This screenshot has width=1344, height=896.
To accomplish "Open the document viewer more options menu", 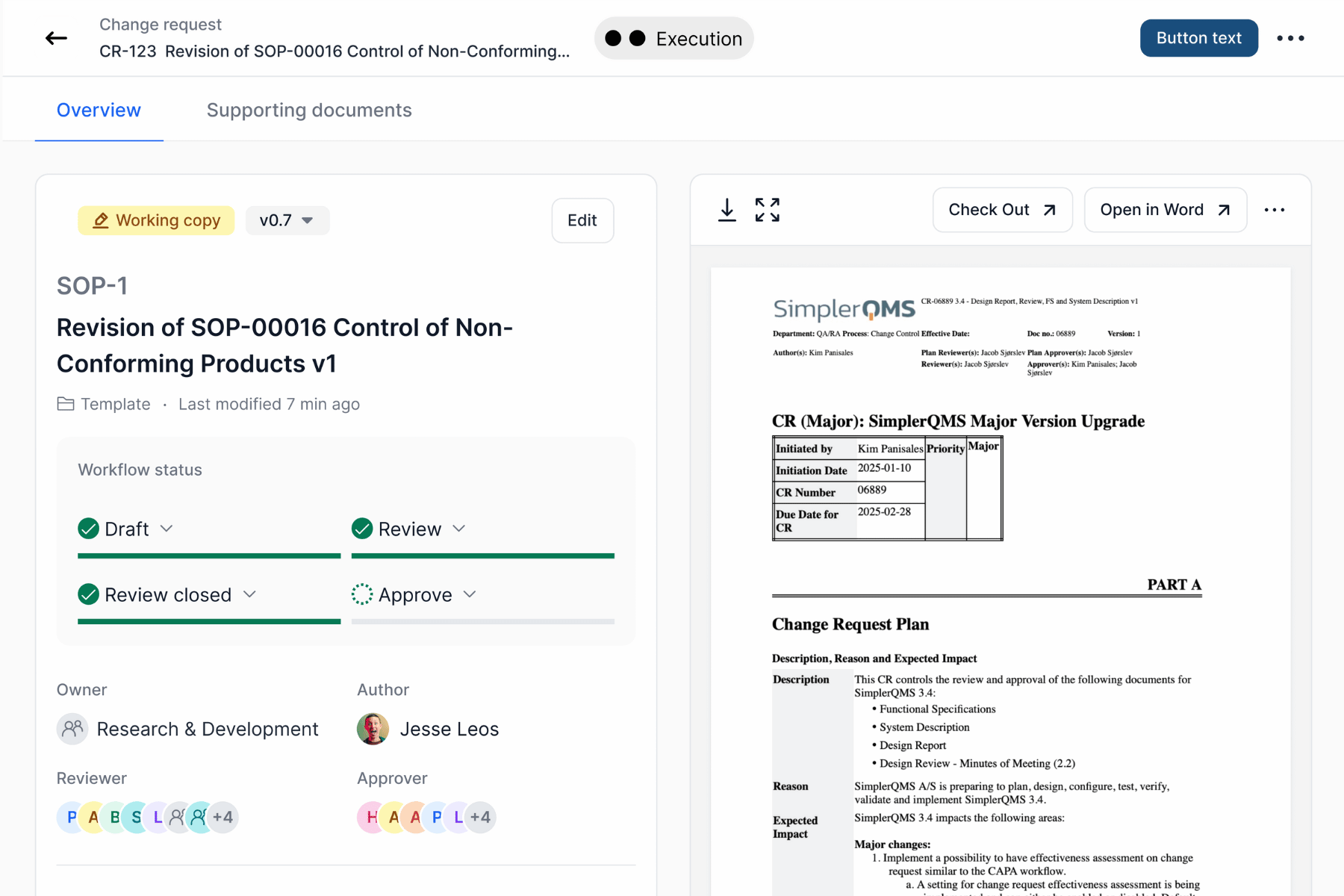I will coord(1275,210).
